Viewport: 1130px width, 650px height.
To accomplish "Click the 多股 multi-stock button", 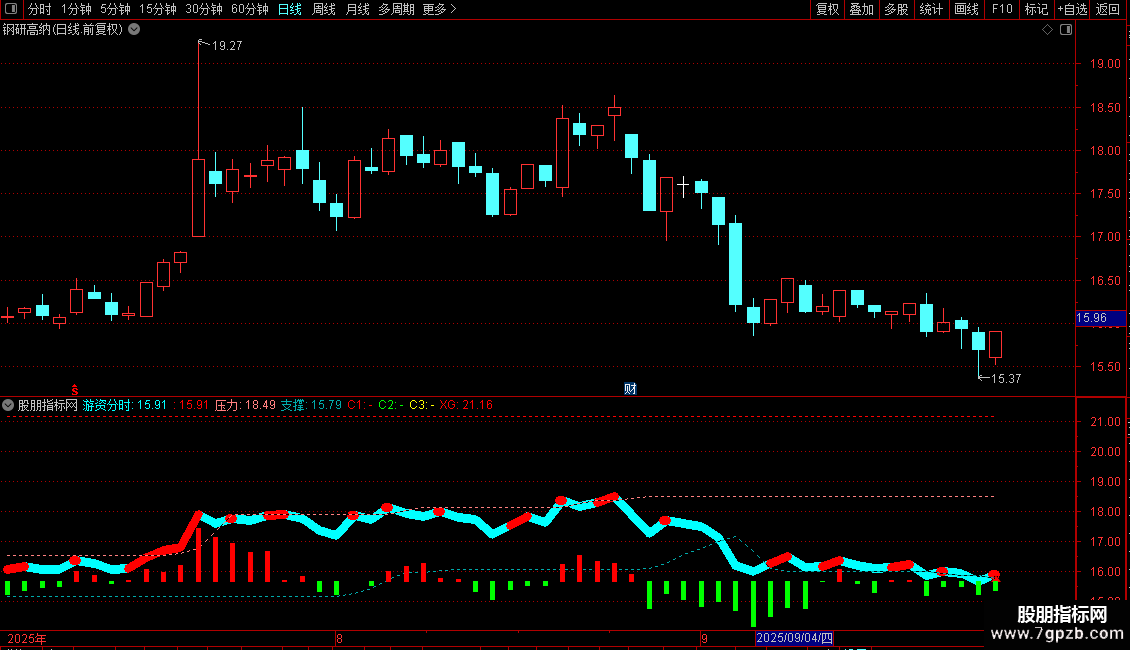I will click(x=896, y=9).
